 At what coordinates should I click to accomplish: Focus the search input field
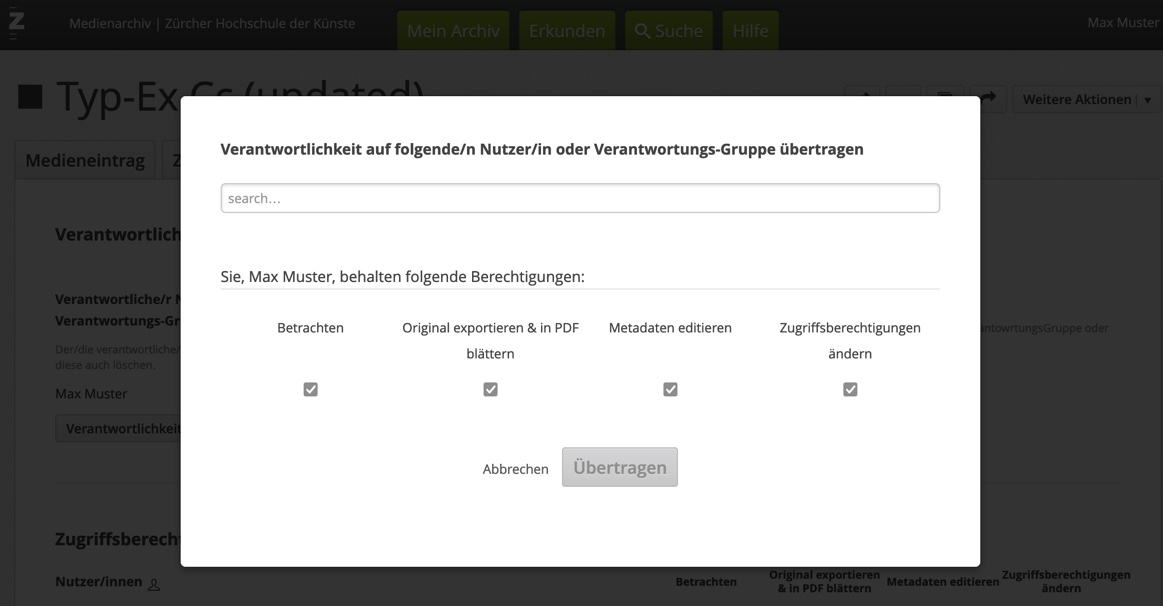(580, 198)
